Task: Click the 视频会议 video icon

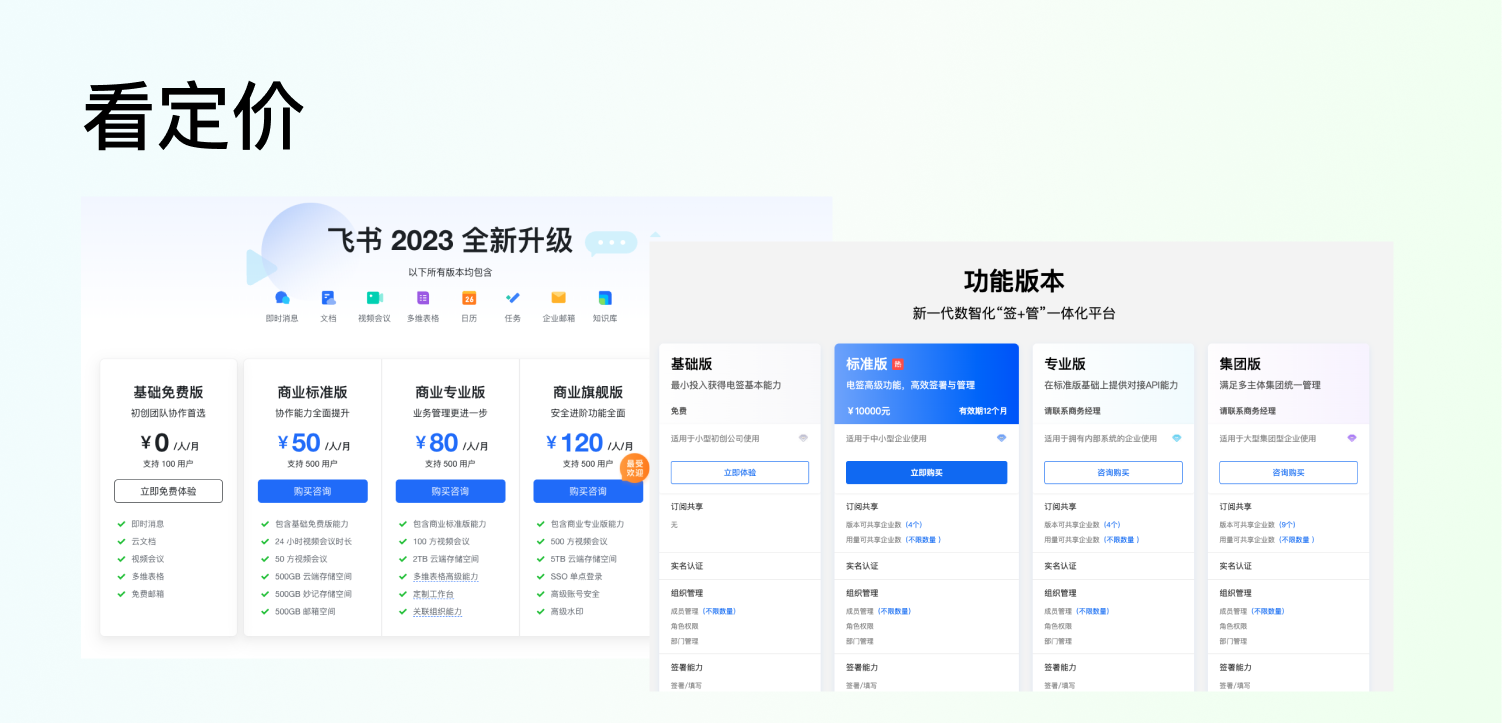Action: point(374,298)
